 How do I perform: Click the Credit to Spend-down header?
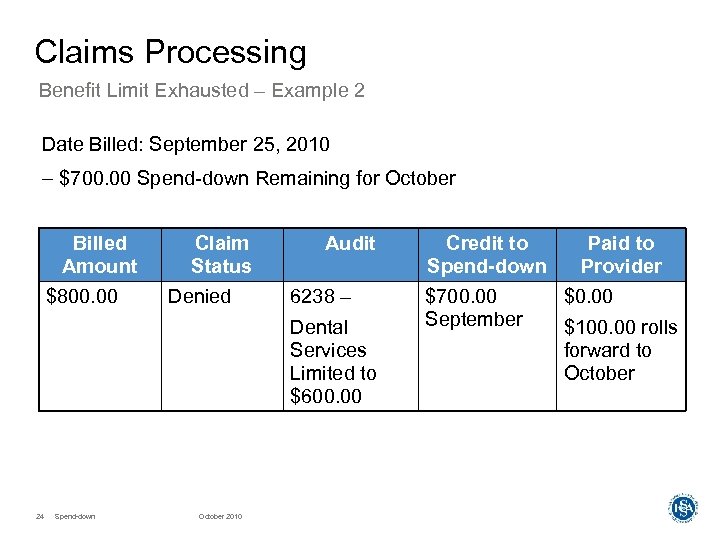coord(487,255)
